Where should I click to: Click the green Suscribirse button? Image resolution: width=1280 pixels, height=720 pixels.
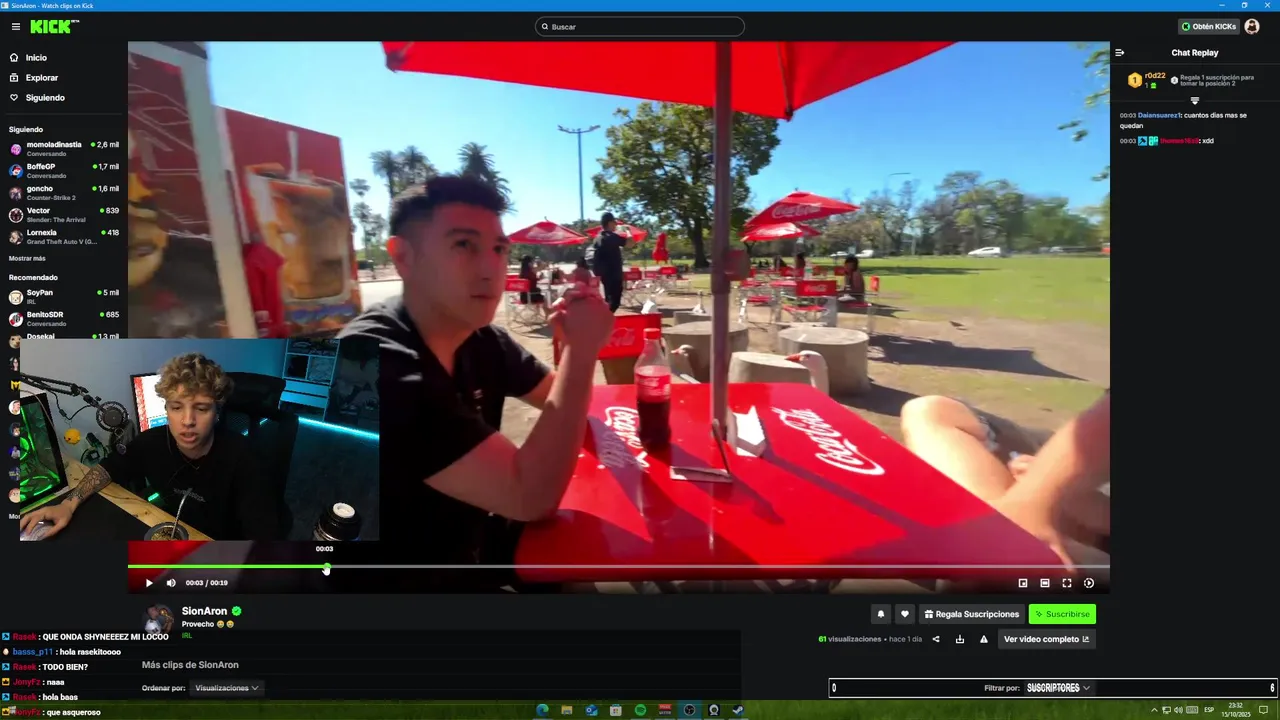[1062, 614]
